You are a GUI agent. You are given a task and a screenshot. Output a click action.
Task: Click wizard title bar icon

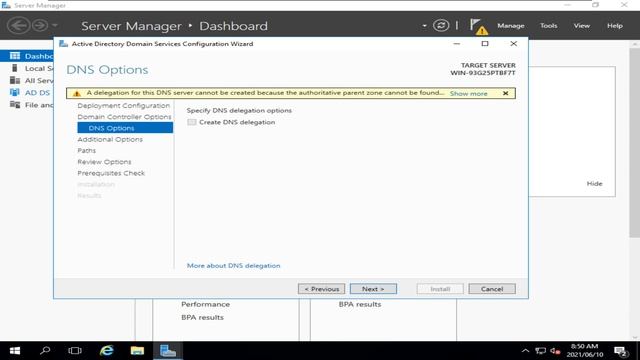click(x=63, y=44)
